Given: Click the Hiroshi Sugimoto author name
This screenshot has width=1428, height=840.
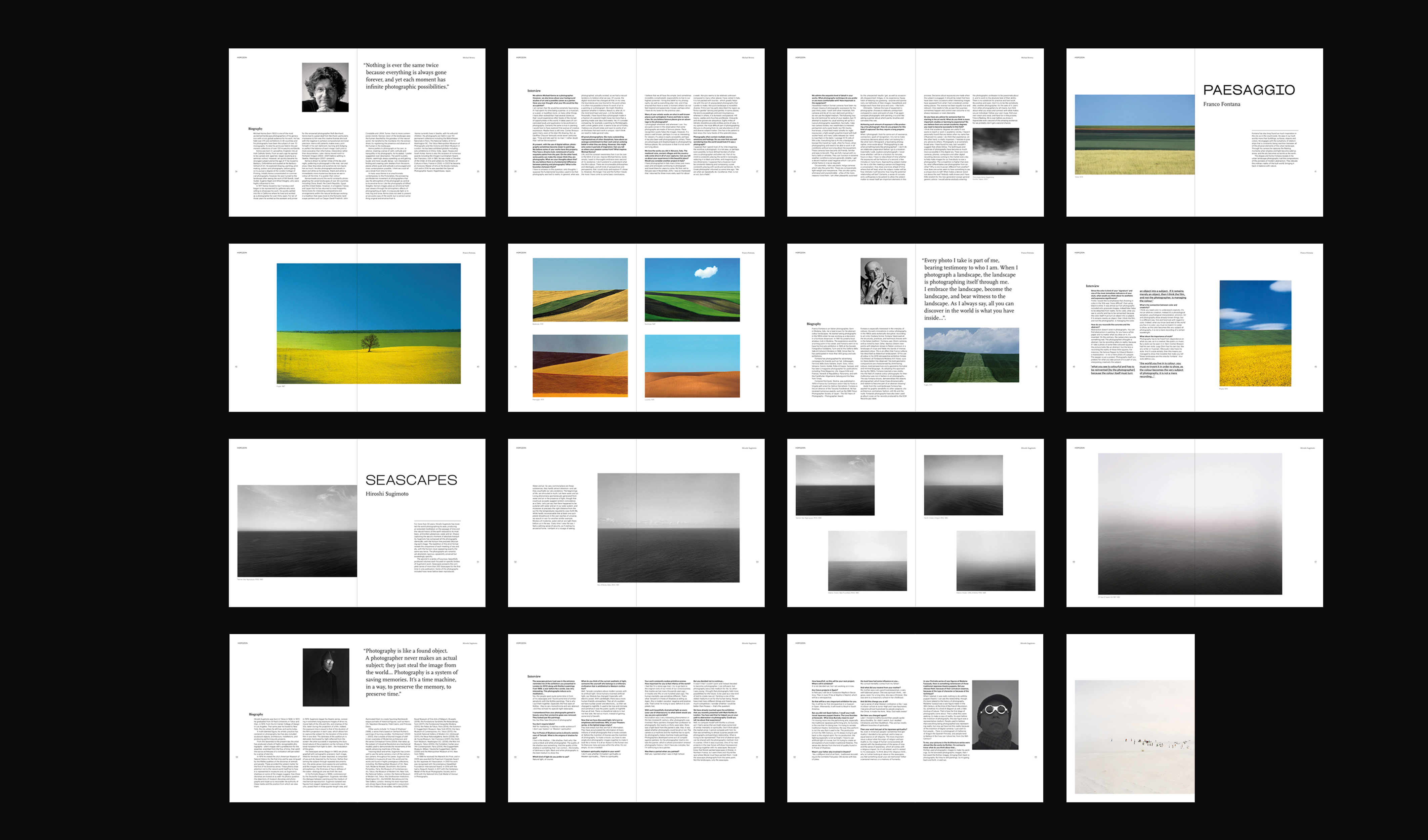Looking at the screenshot, I should click(x=386, y=494).
